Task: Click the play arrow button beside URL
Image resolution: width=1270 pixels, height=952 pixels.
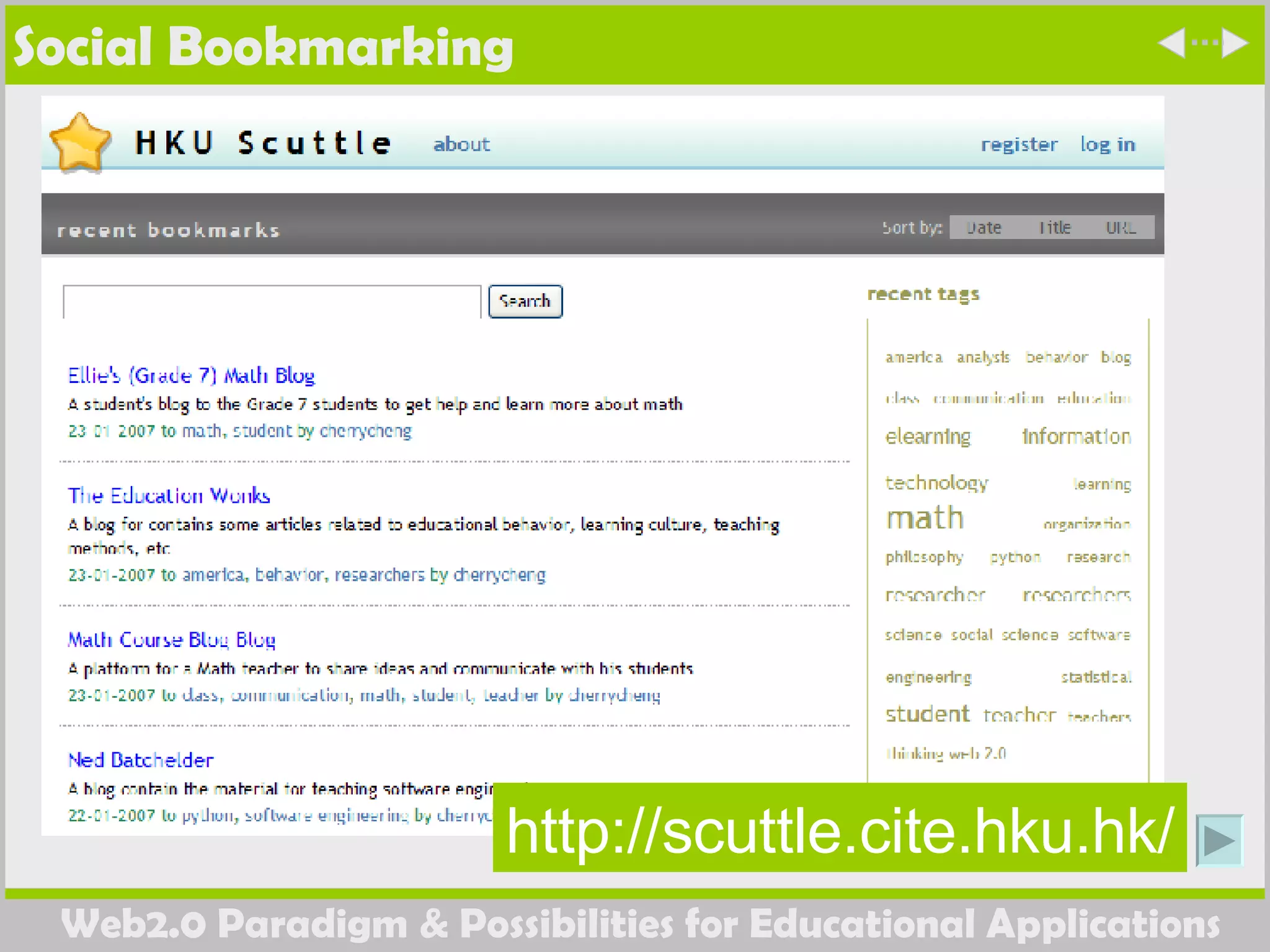Action: point(1220,840)
